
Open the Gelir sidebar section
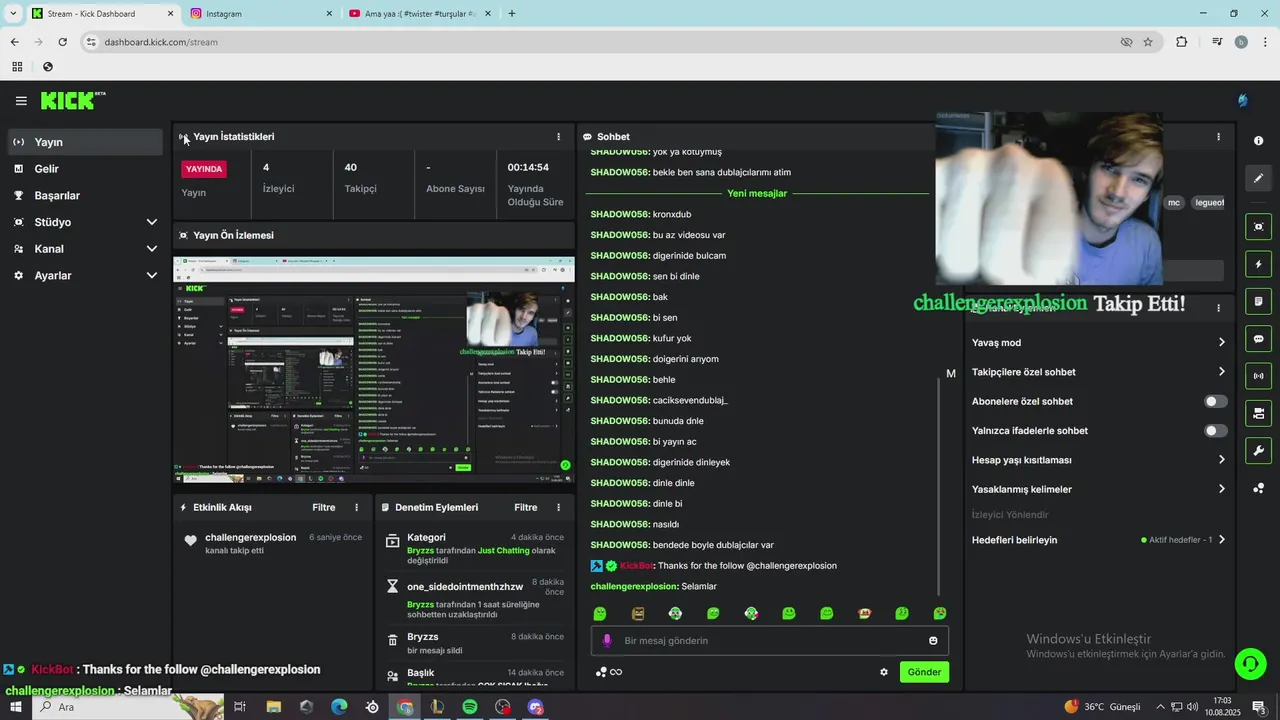coord(84,169)
